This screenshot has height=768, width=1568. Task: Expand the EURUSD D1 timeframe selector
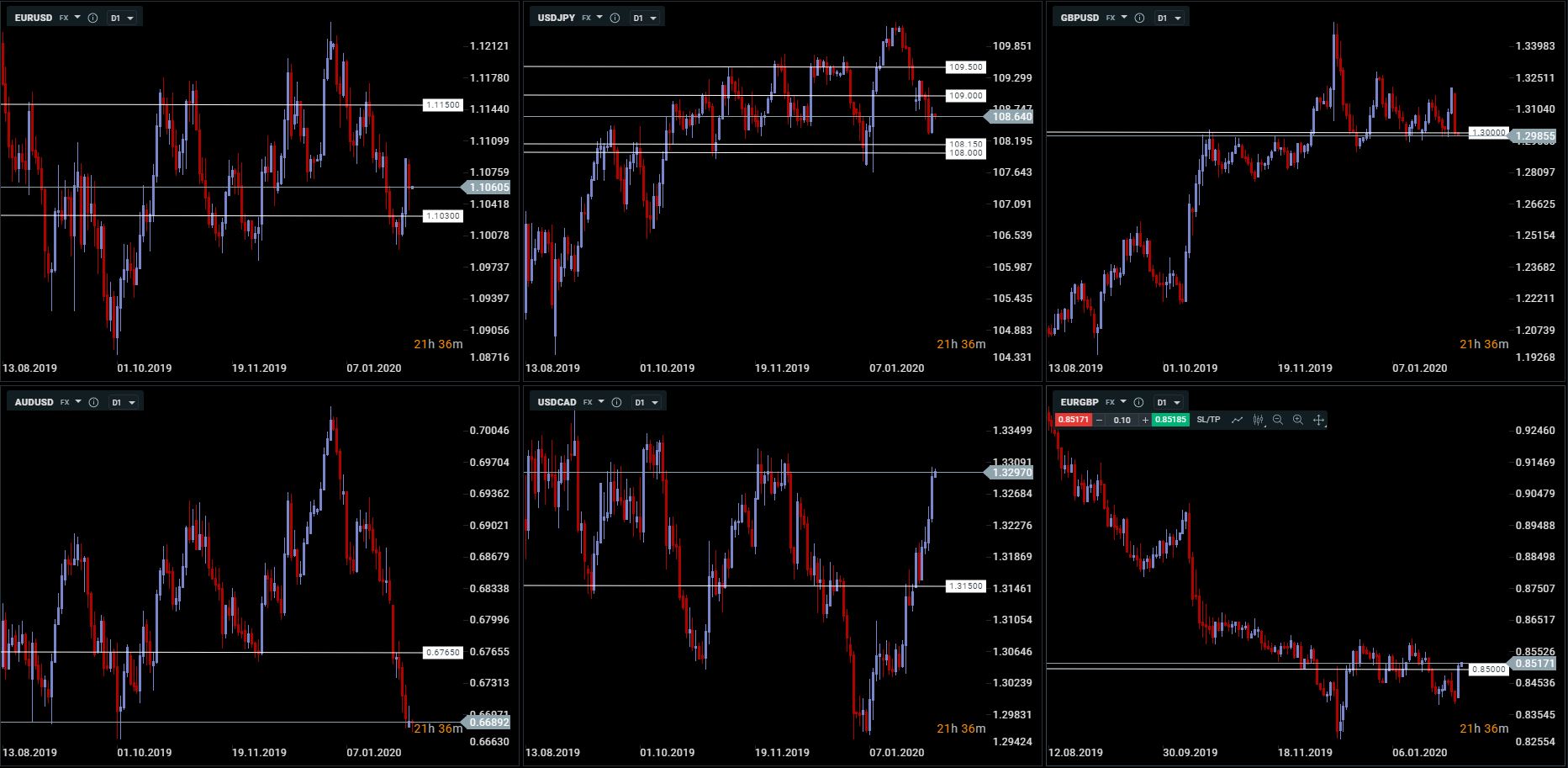click(123, 18)
